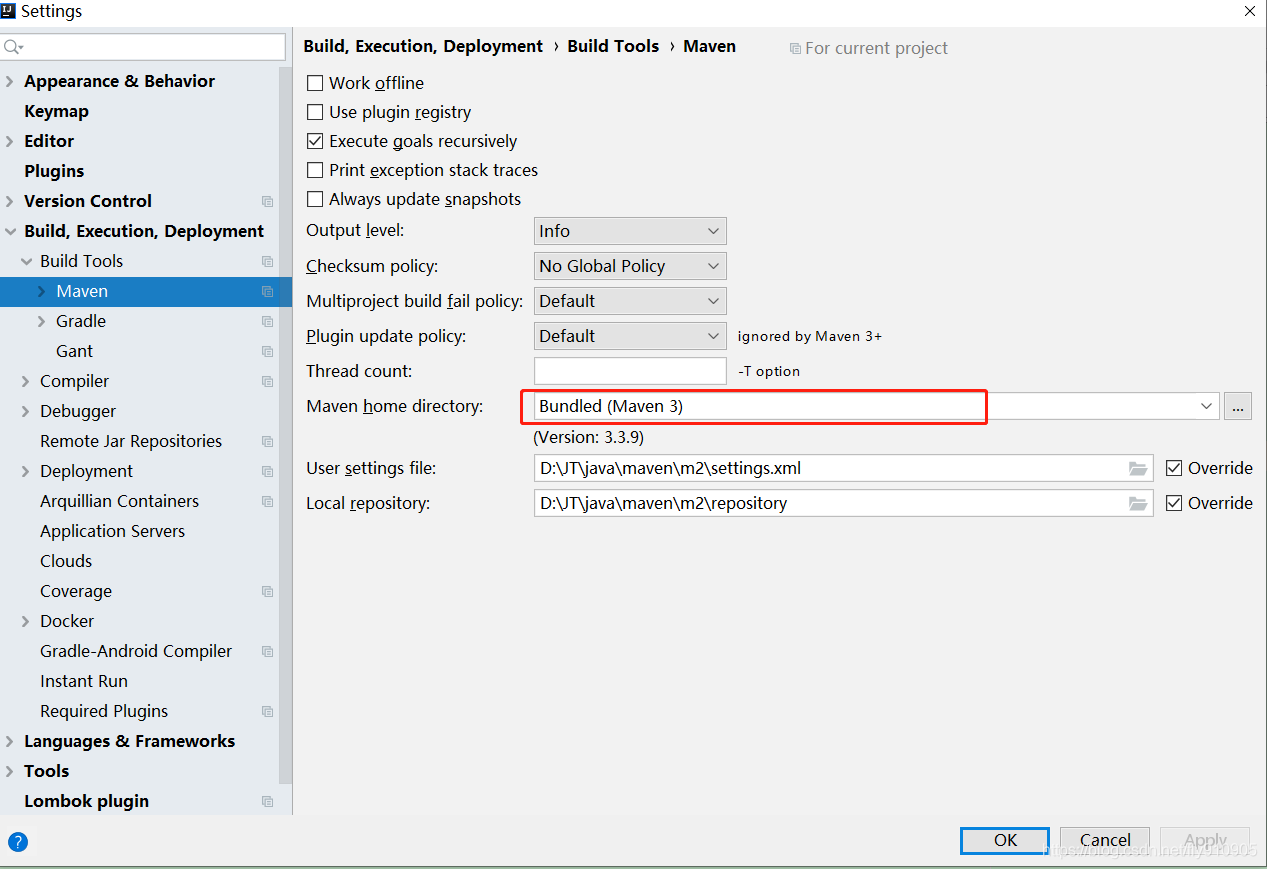Click the settings search field
Image resolution: width=1267 pixels, height=869 pixels.
pyautogui.click(x=143, y=47)
